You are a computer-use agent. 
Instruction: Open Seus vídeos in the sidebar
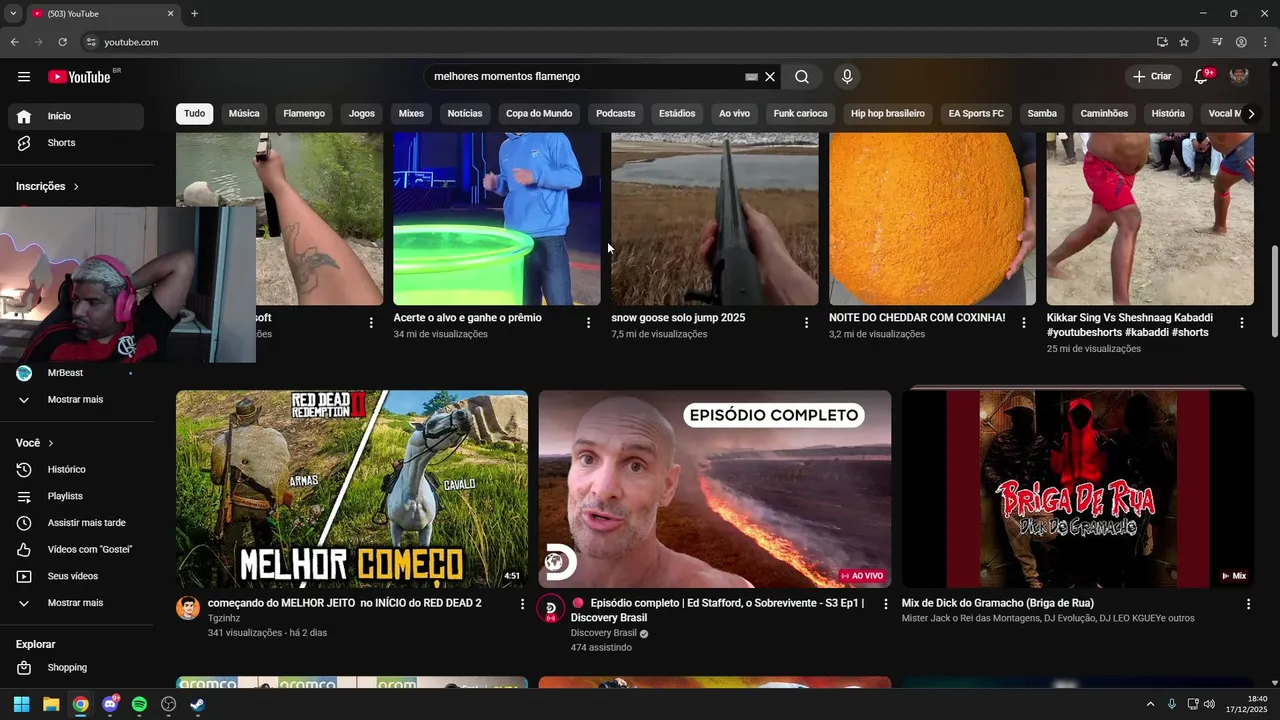pyautogui.click(x=76, y=576)
